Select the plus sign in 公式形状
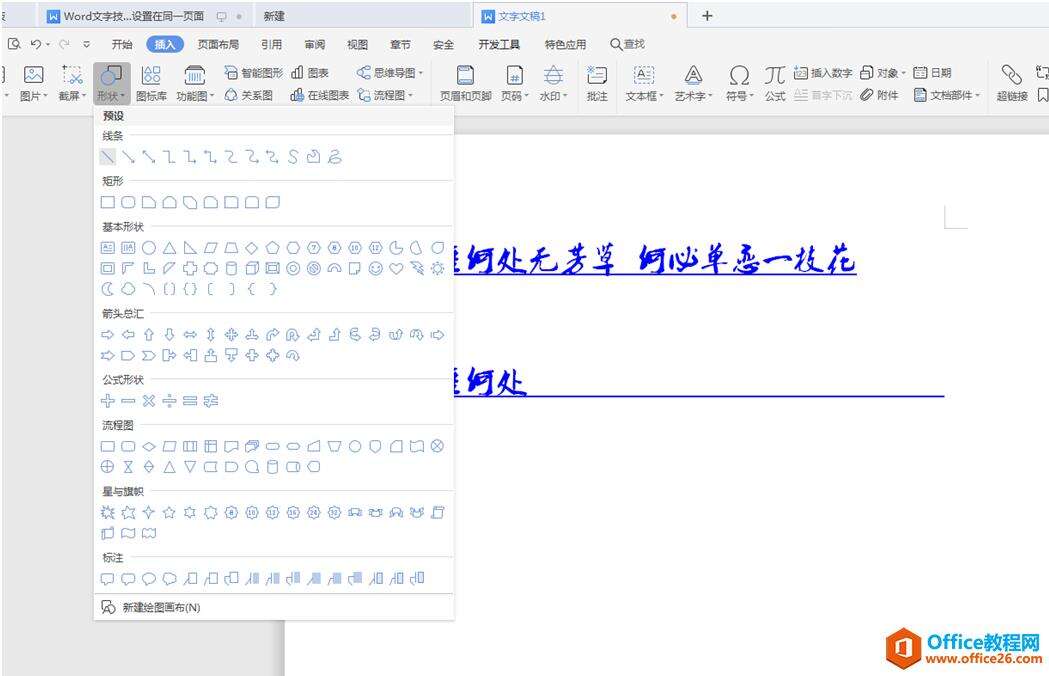This screenshot has width=1049, height=676. tap(108, 401)
